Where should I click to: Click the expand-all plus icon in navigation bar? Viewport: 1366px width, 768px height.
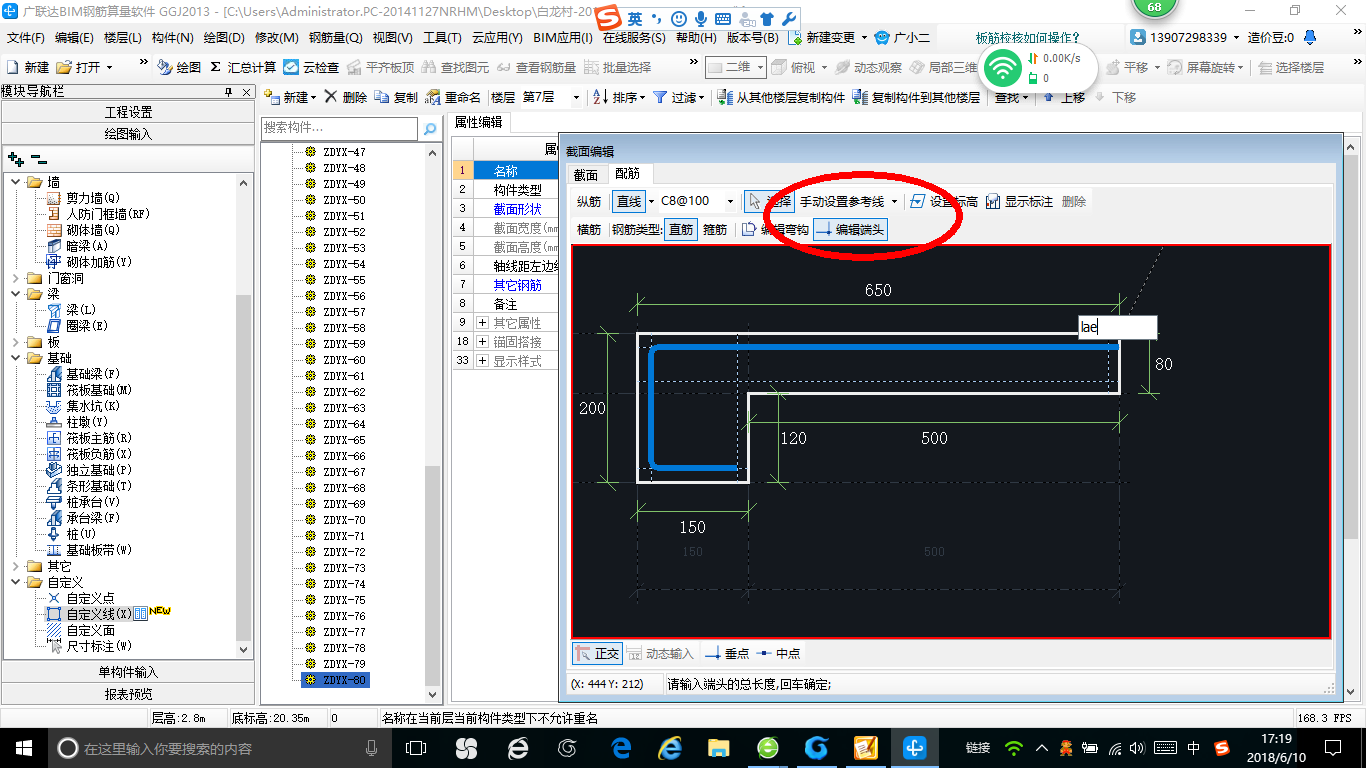pos(16,159)
